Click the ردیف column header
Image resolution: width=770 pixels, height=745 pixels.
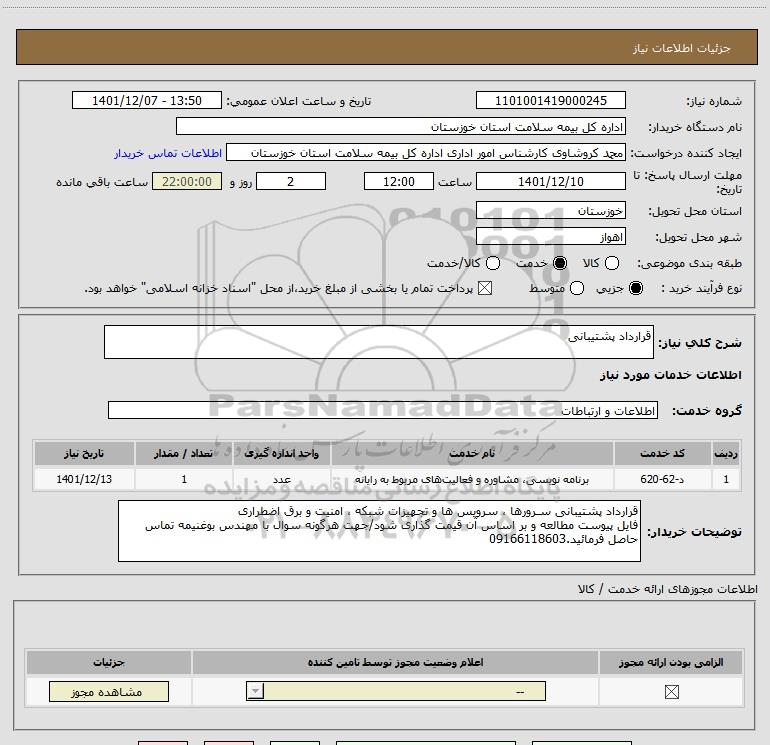[x=726, y=453]
